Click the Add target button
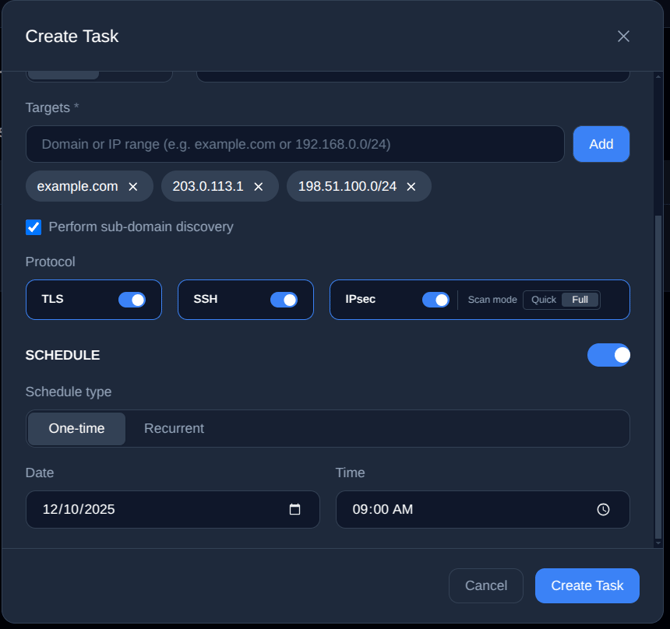The height and width of the screenshot is (629, 670). (x=601, y=144)
